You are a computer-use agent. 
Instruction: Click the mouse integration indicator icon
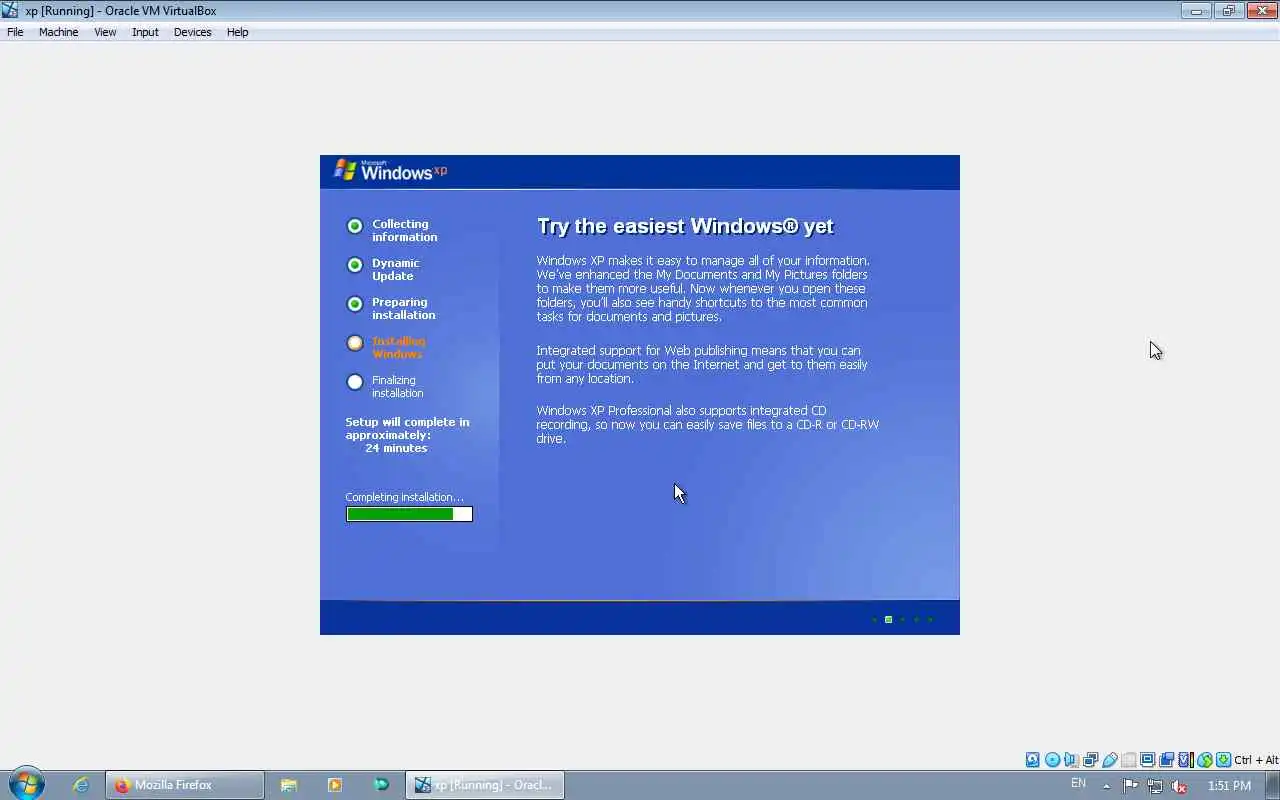(1205, 760)
